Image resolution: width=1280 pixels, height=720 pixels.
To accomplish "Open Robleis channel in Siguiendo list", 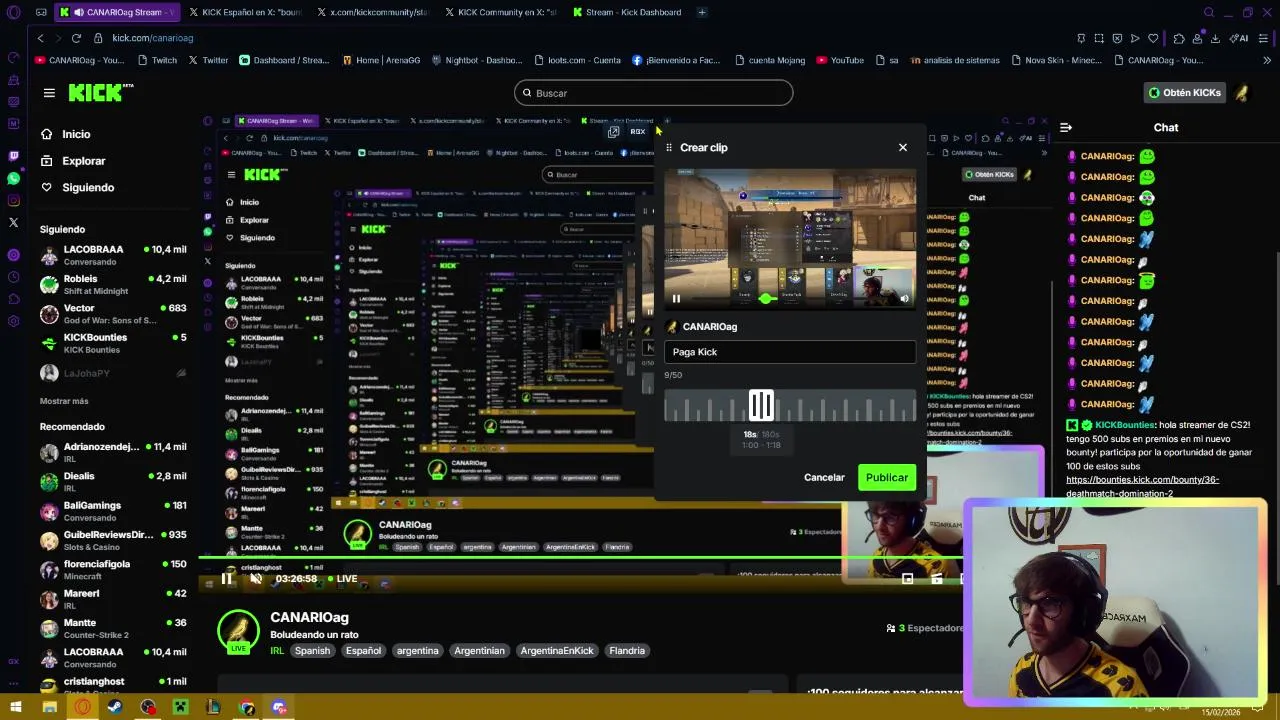I will pyautogui.click(x=113, y=285).
